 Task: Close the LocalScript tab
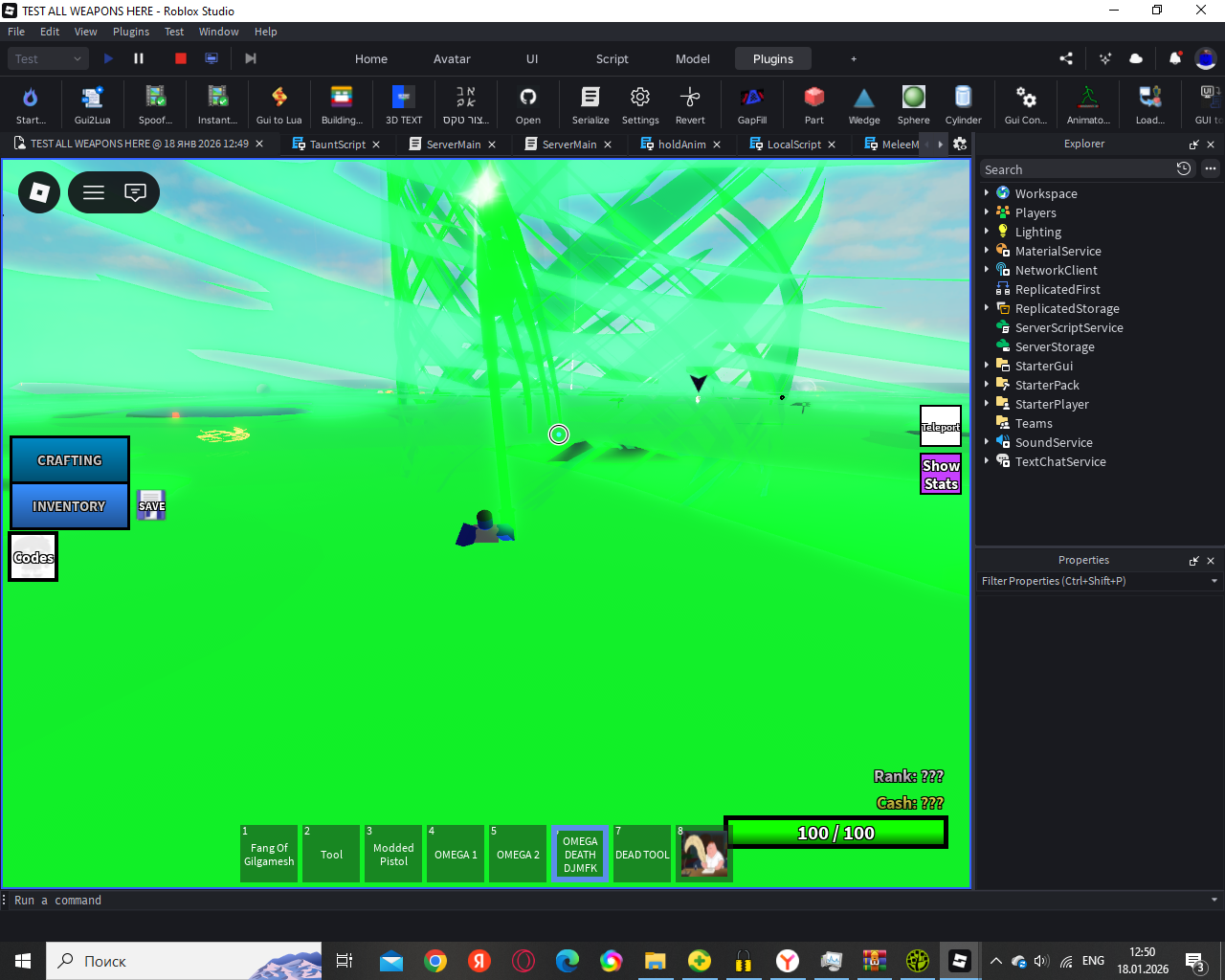click(x=832, y=145)
